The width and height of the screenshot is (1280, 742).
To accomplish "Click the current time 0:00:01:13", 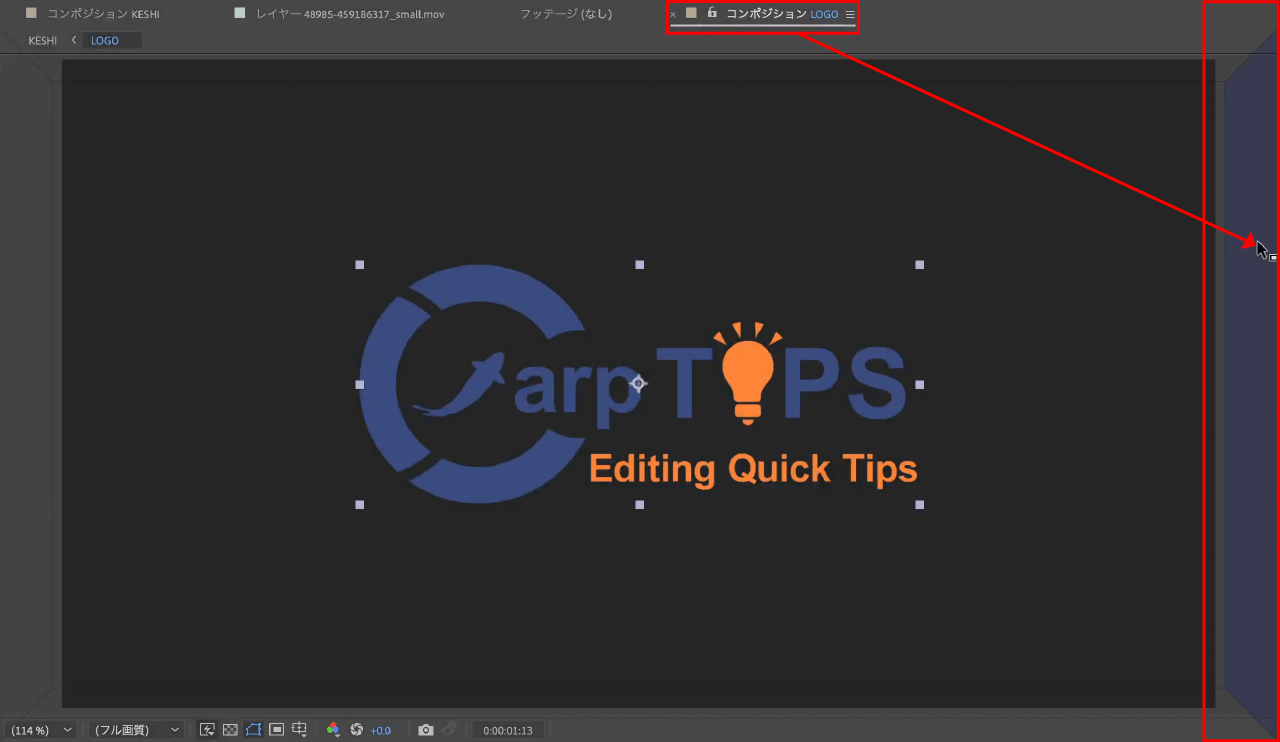I will [x=508, y=731].
